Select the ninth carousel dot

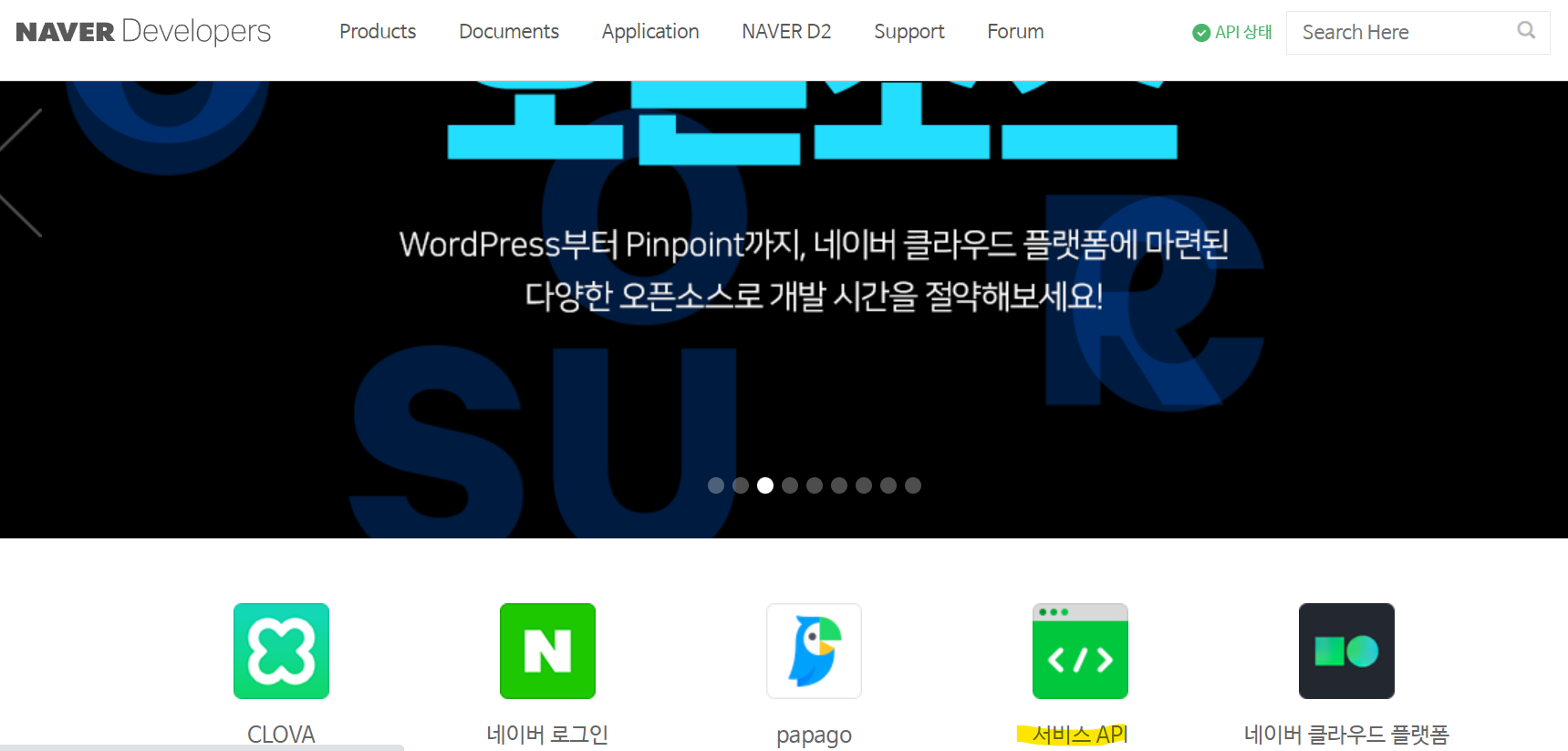tap(913, 485)
